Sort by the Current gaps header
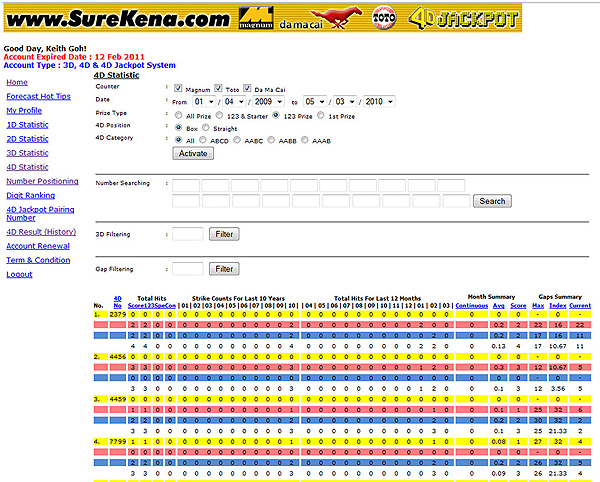Screen dimensions: 600x482 tap(580, 306)
